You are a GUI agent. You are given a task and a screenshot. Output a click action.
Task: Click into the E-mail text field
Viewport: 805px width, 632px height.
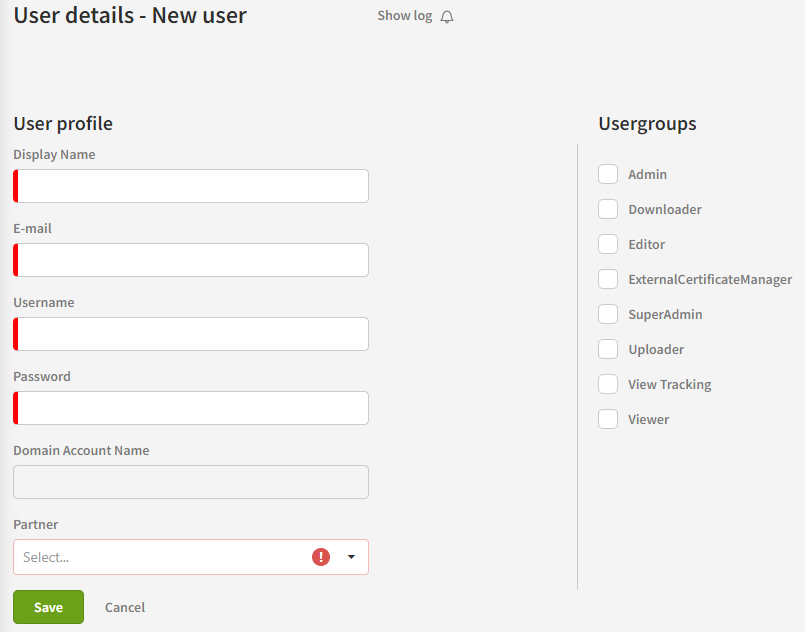(192, 260)
